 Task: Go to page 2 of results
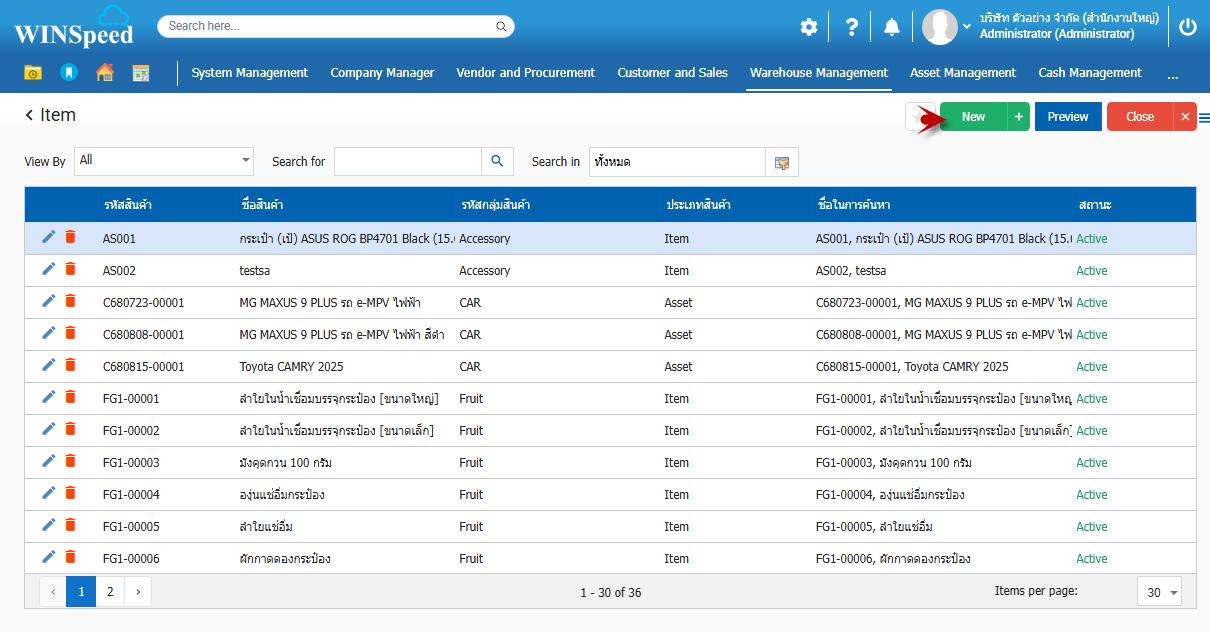(109, 592)
